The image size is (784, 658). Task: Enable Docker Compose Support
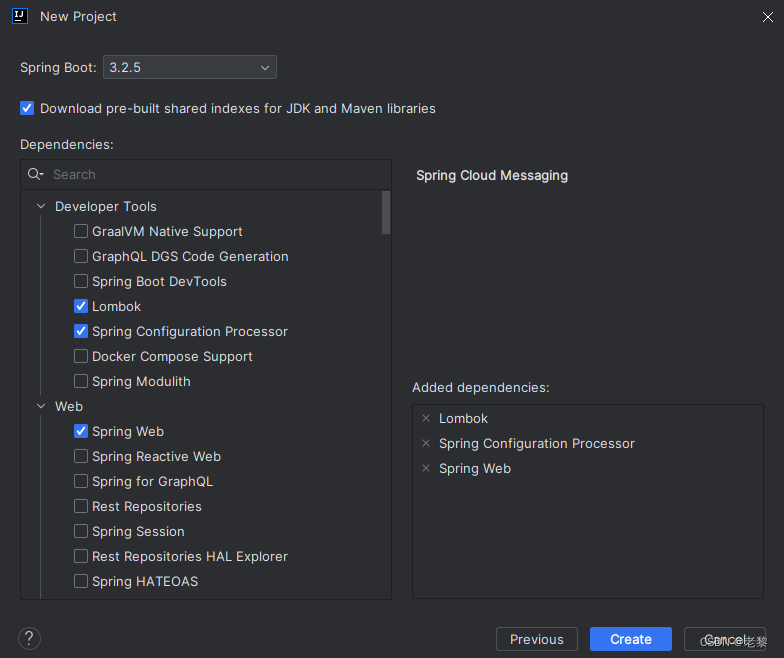[x=80, y=356]
